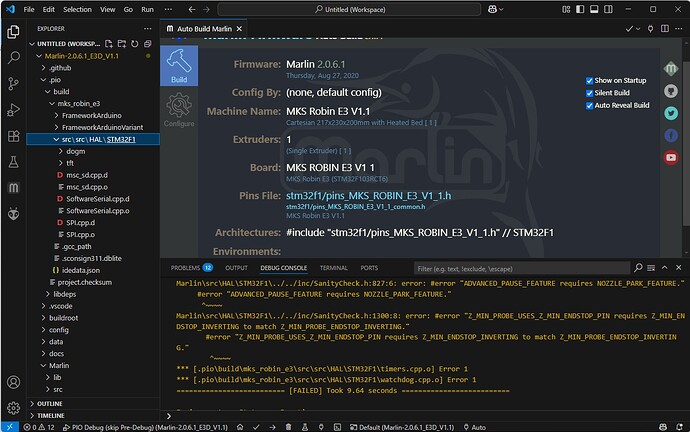Open the Explorer view in activity bar

pos(13,32)
